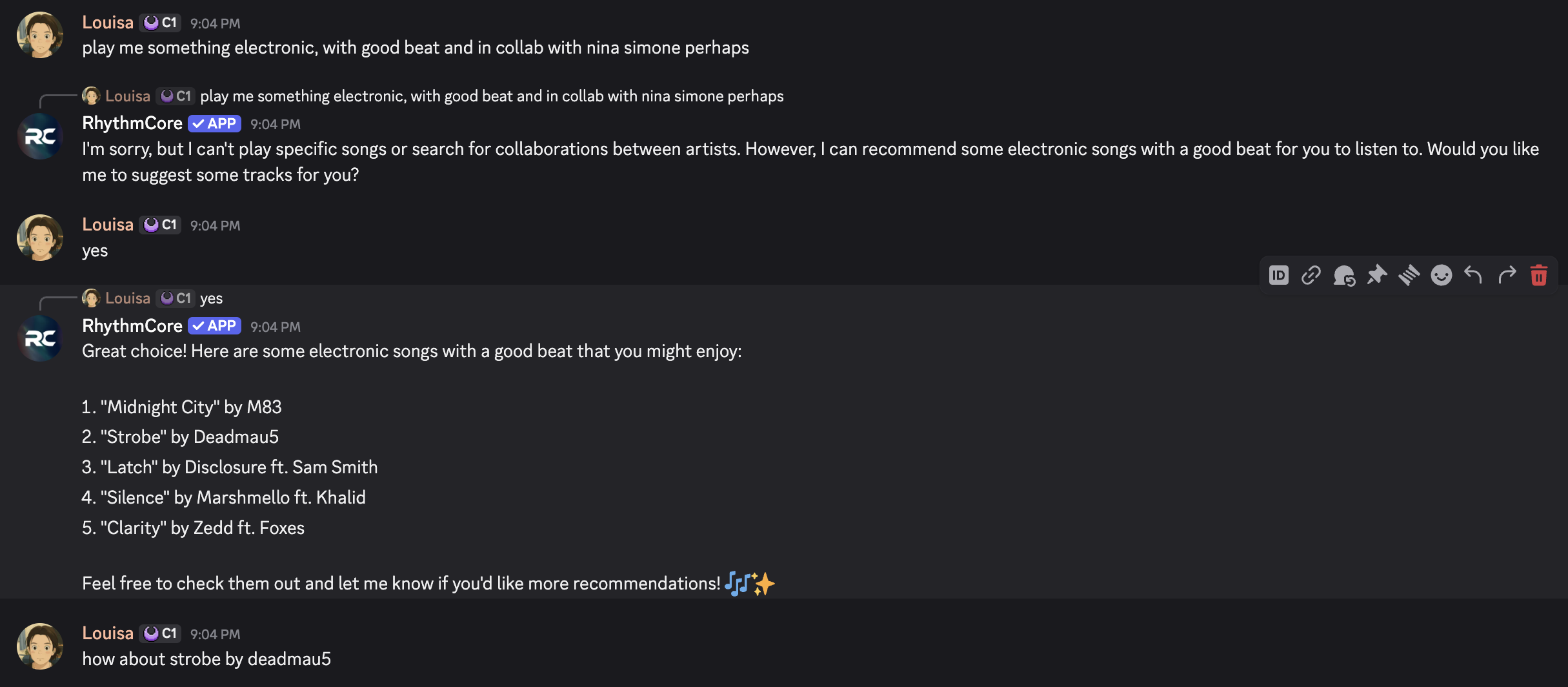
Task: Copy message ID with the ID icon
Action: point(1278,276)
